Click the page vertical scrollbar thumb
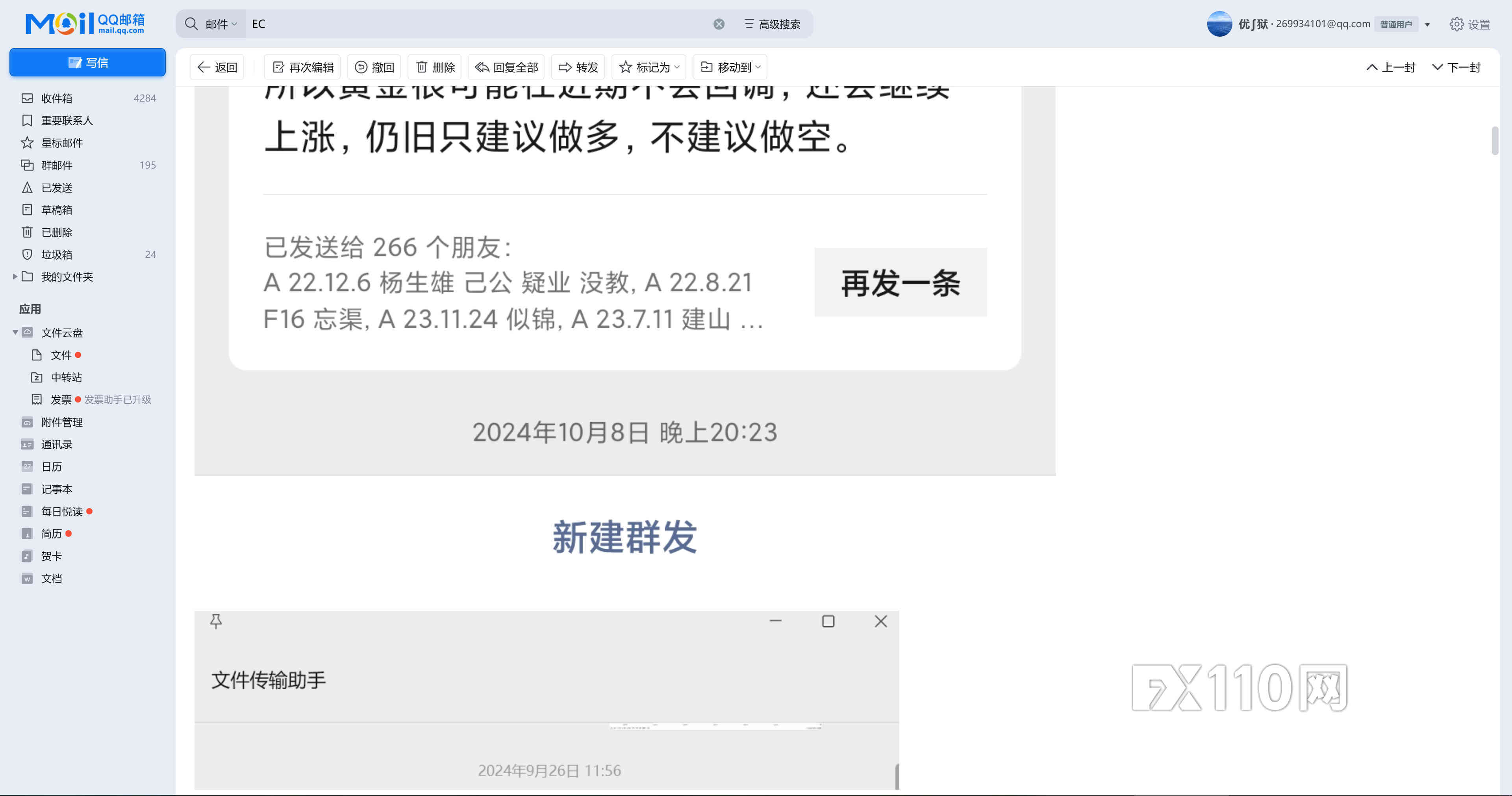 (1494, 141)
